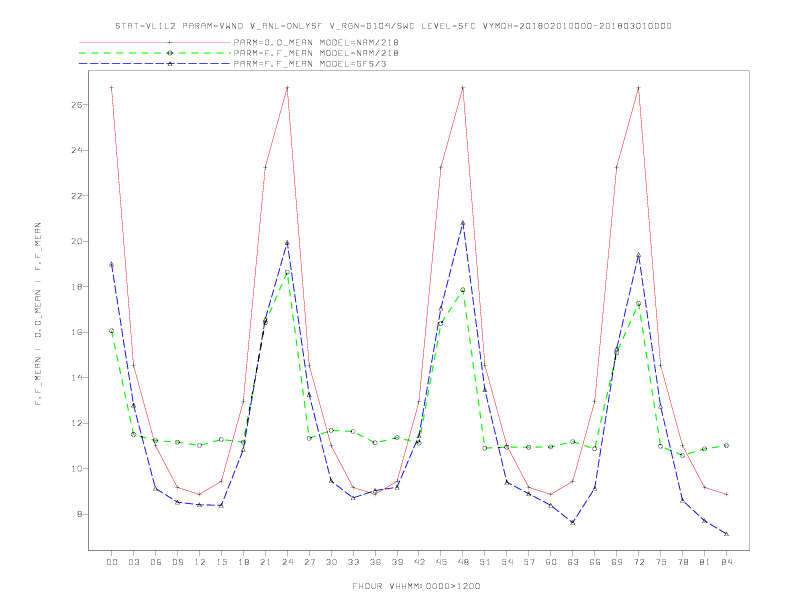The image size is (792, 612).
Task: Click y-axis tick label 8
Action: pyautogui.click(x=80, y=514)
